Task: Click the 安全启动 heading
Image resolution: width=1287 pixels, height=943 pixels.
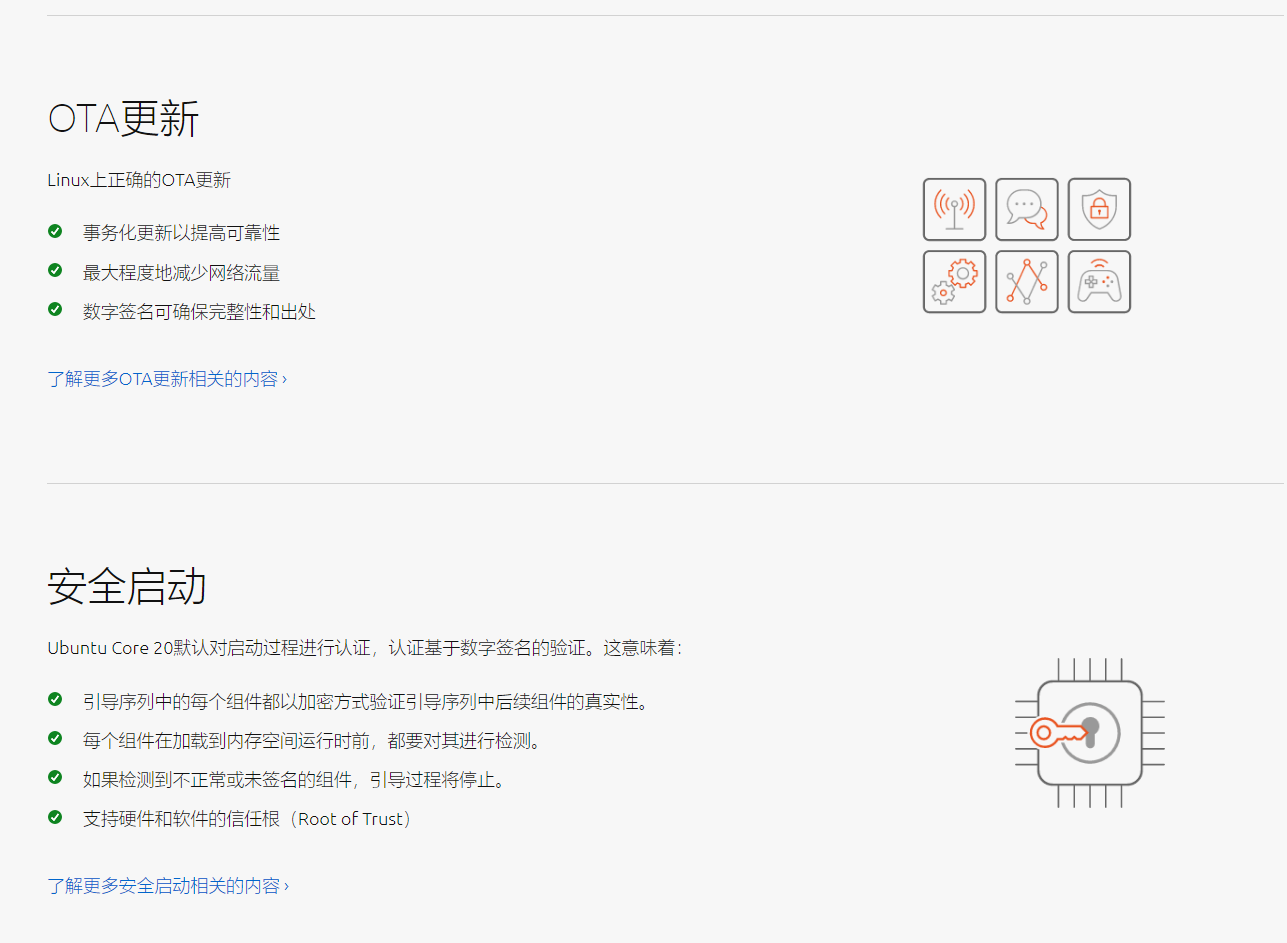Action: [127, 587]
